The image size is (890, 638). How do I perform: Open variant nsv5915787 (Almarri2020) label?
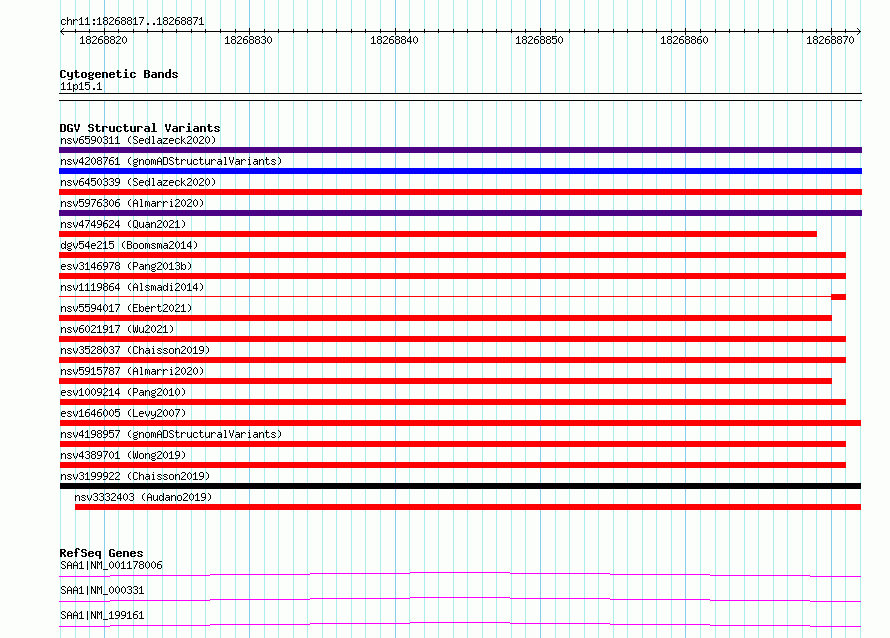132,371
